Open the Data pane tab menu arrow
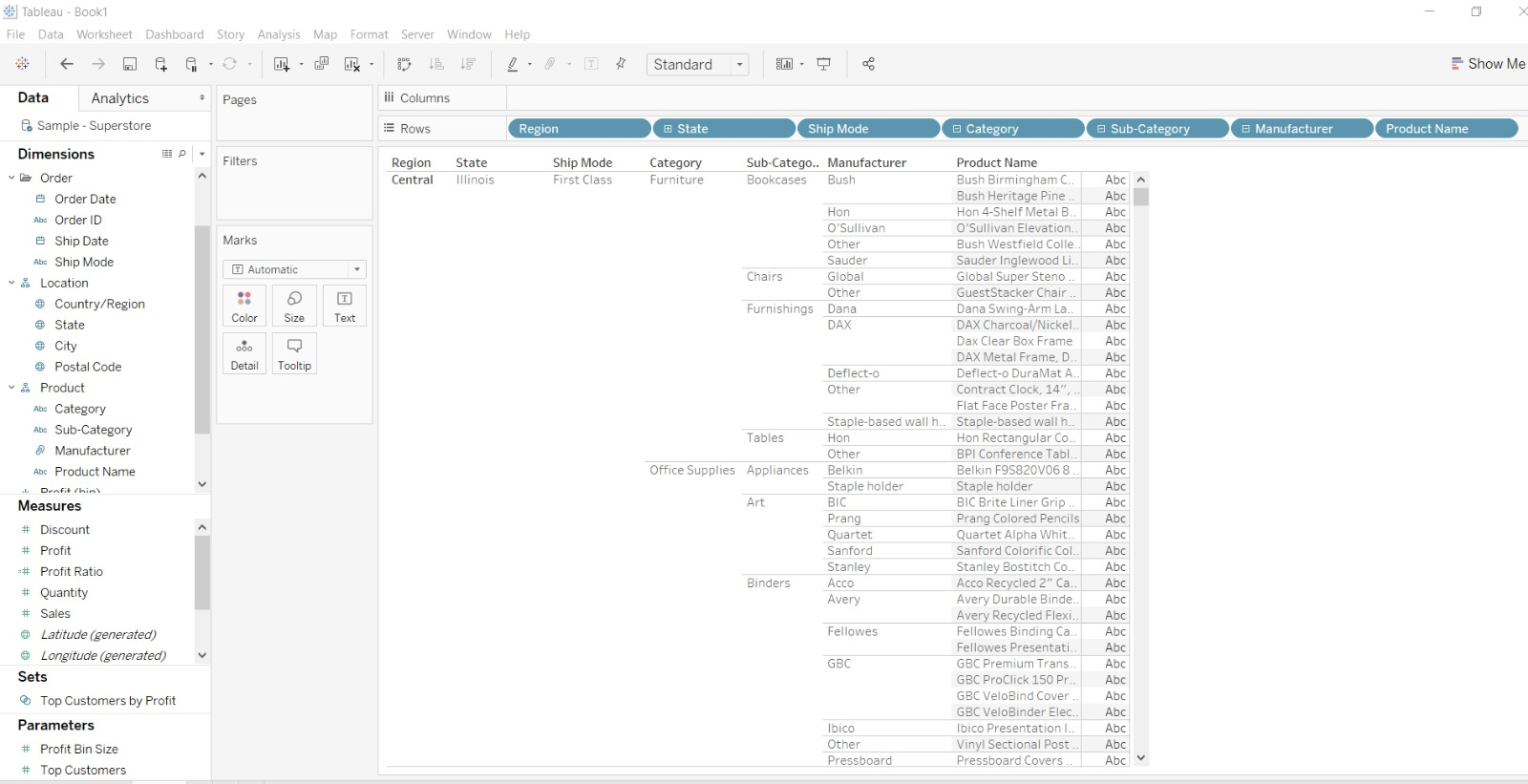Image resolution: width=1528 pixels, height=784 pixels. 202,97
